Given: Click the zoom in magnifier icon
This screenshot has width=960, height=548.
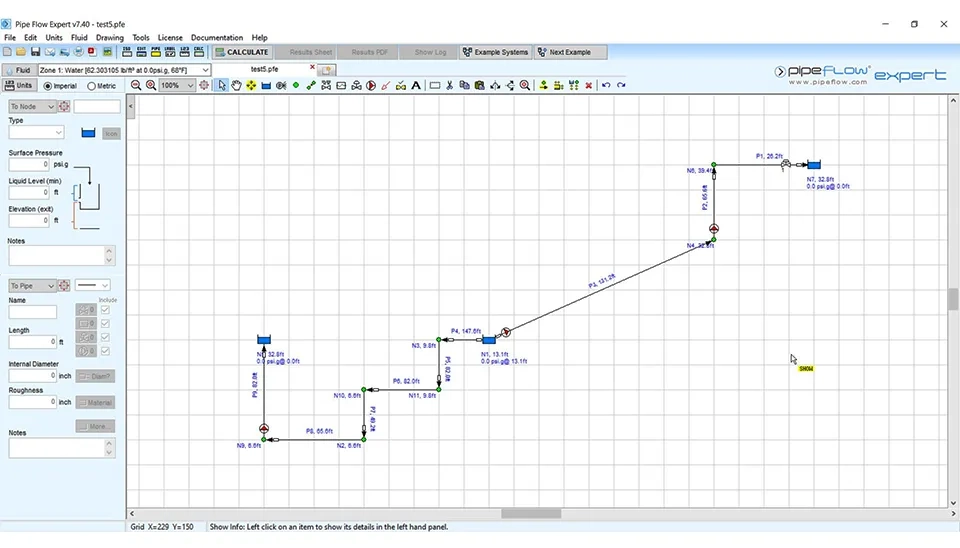Looking at the screenshot, I should [x=151, y=86].
